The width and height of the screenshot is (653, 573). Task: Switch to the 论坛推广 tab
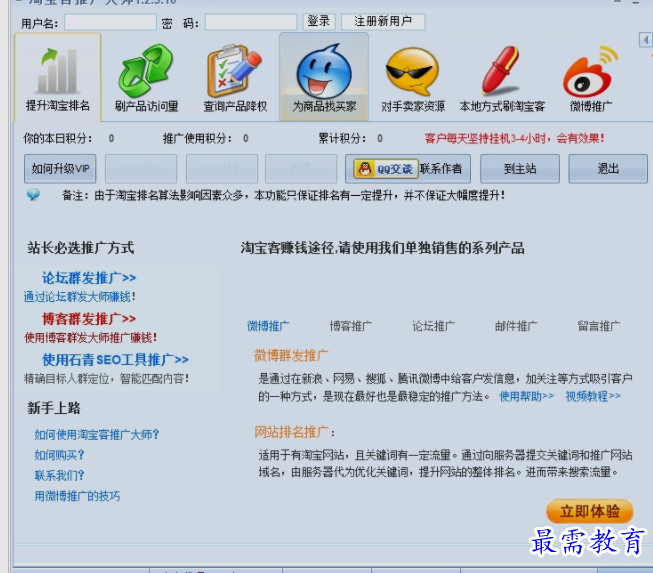[x=434, y=326]
